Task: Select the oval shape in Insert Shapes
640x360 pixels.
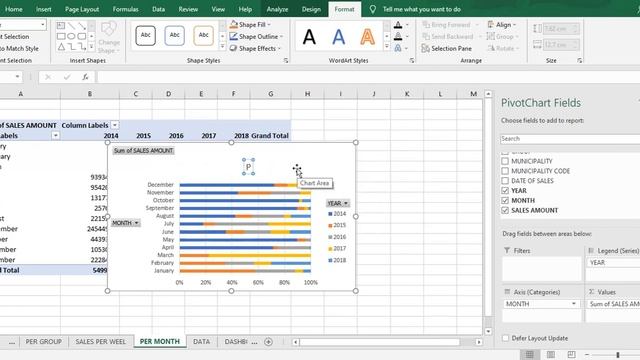Action: click(71, 36)
